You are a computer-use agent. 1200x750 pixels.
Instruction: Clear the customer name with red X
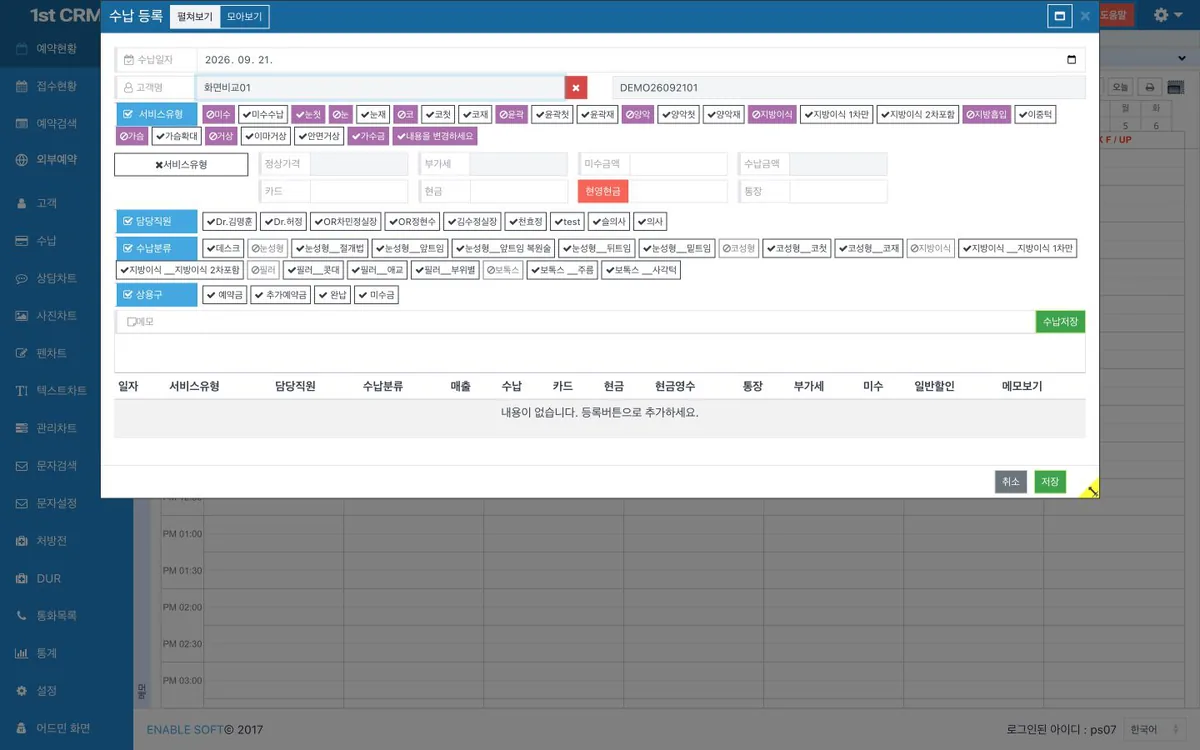(576, 88)
